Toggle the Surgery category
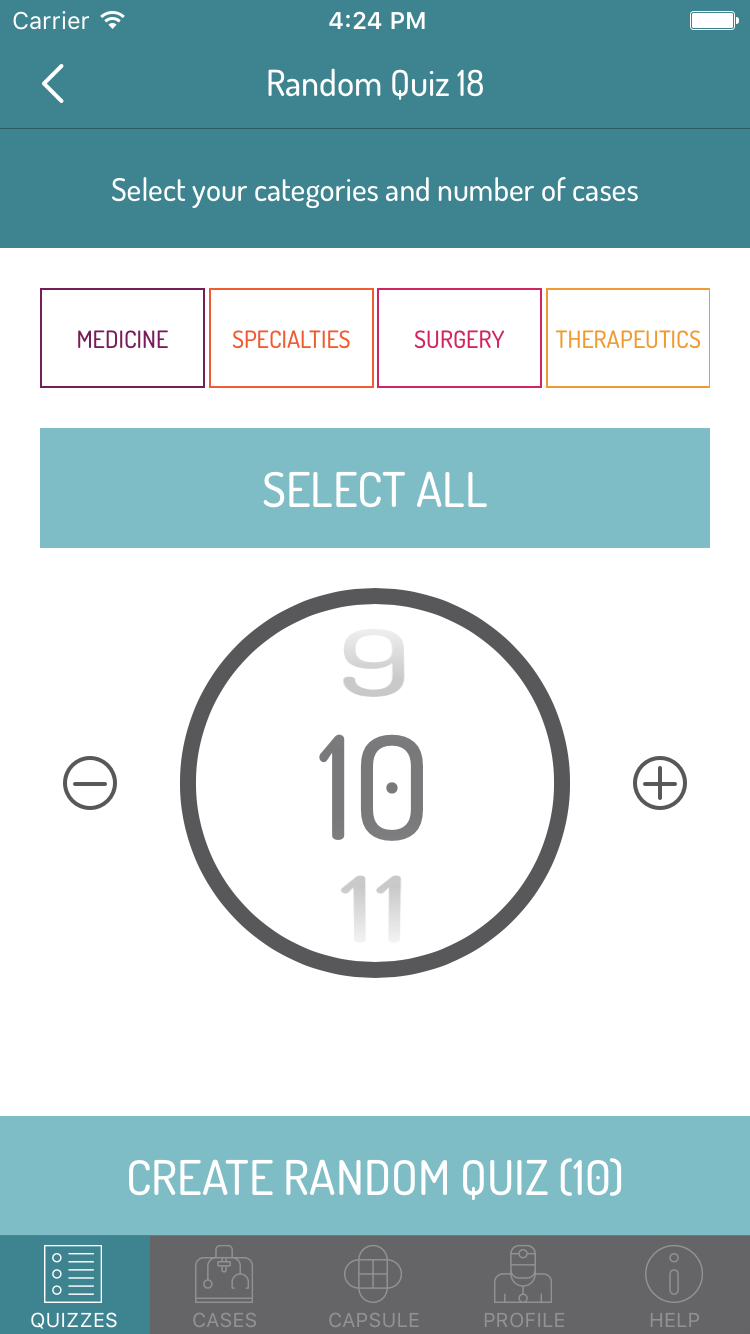 (459, 339)
